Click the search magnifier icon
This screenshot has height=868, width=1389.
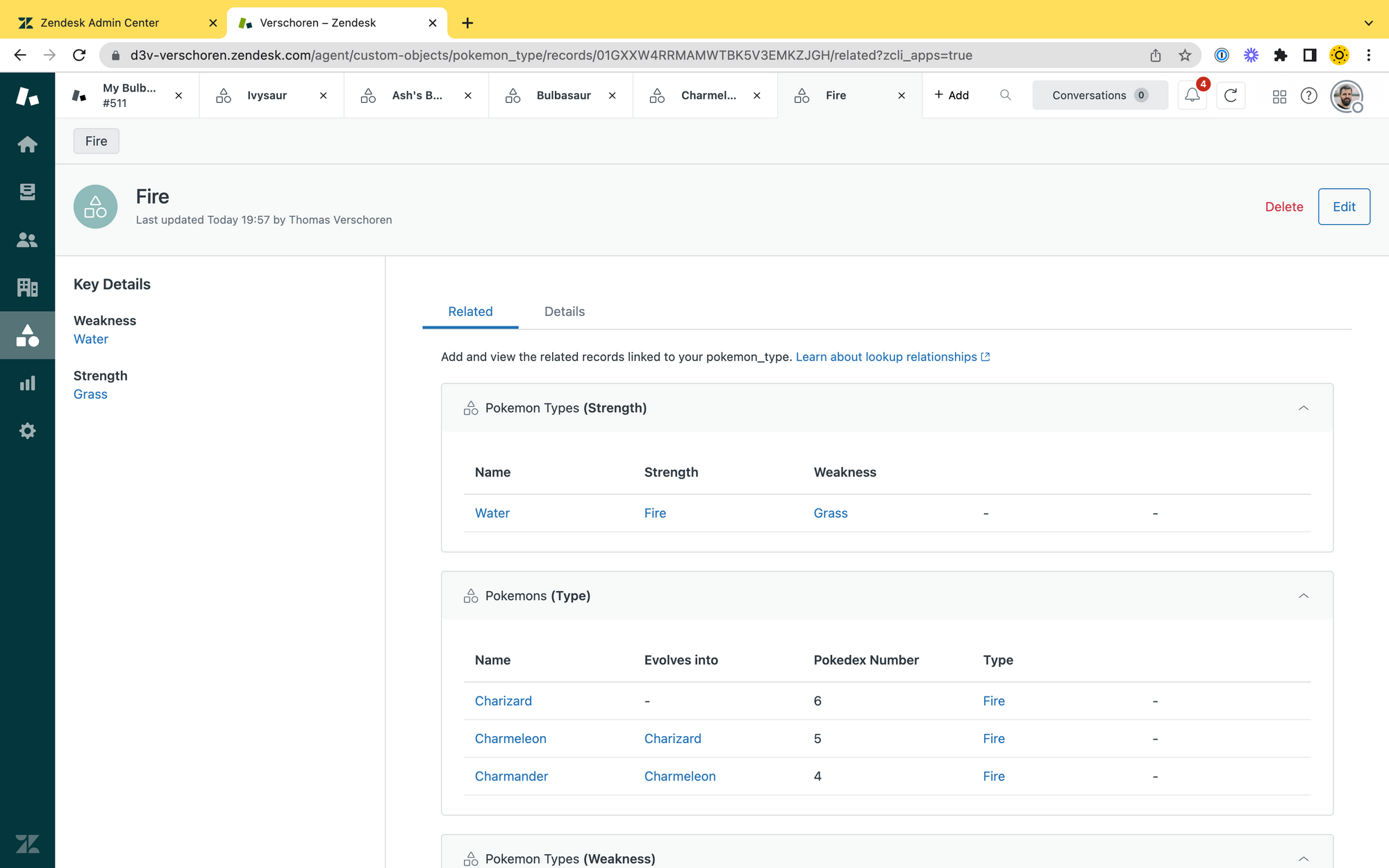pos(1005,95)
